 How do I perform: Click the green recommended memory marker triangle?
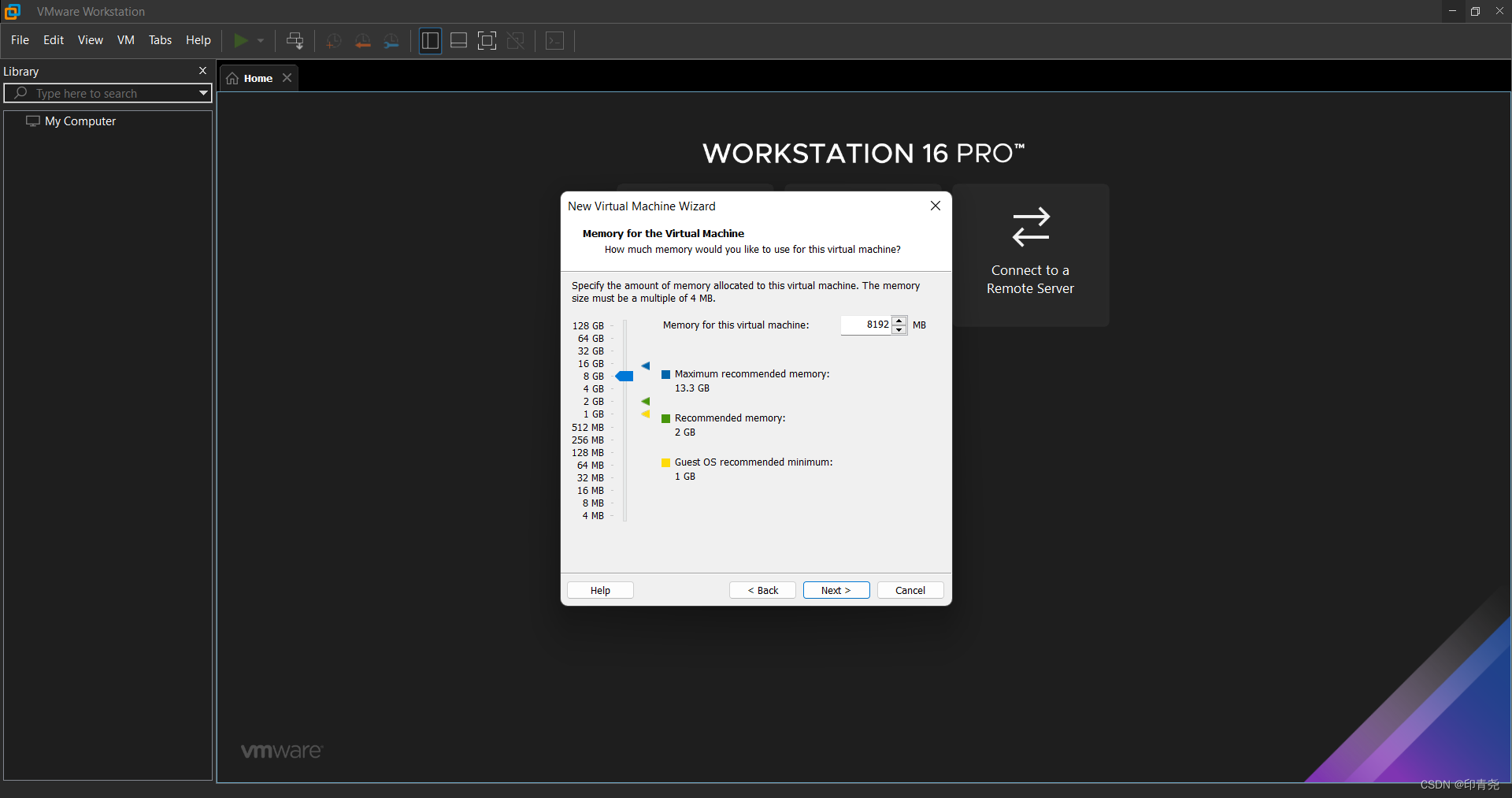(x=646, y=401)
